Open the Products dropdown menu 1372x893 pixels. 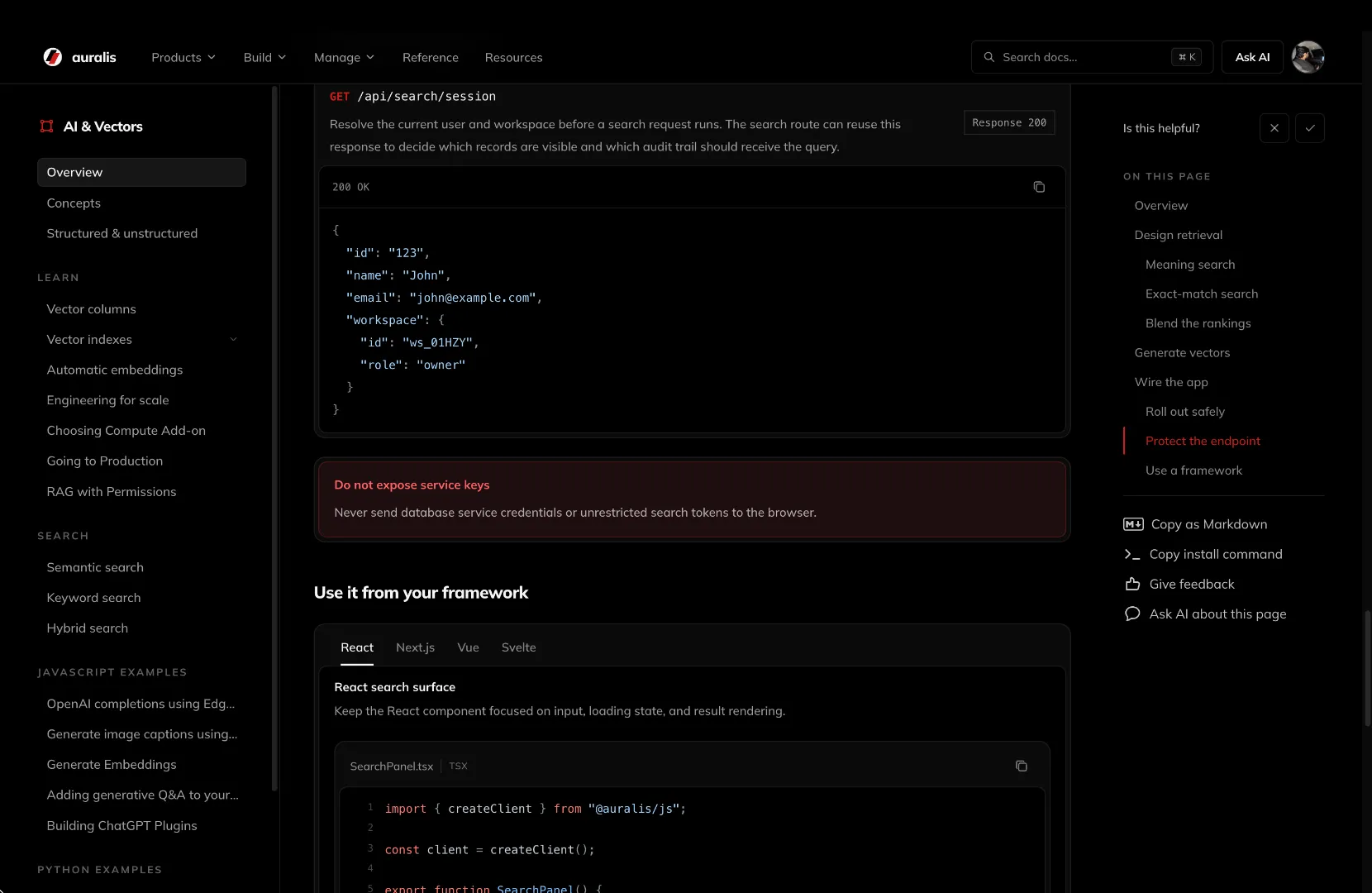[x=183, y=57]
